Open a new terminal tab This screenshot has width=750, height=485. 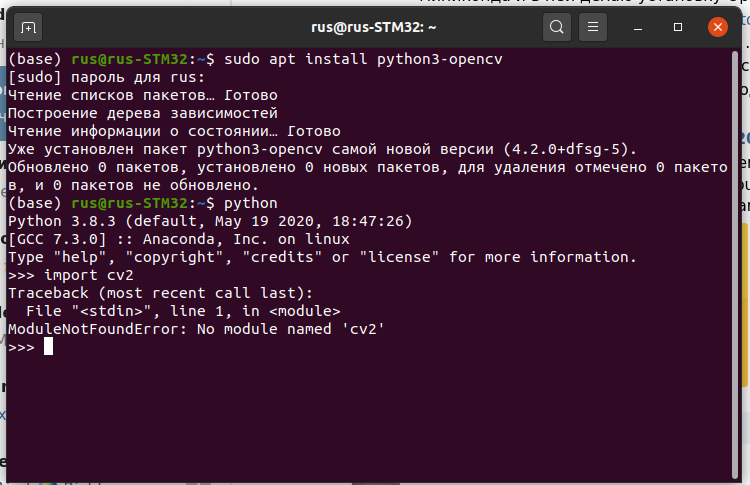(28, 28)
